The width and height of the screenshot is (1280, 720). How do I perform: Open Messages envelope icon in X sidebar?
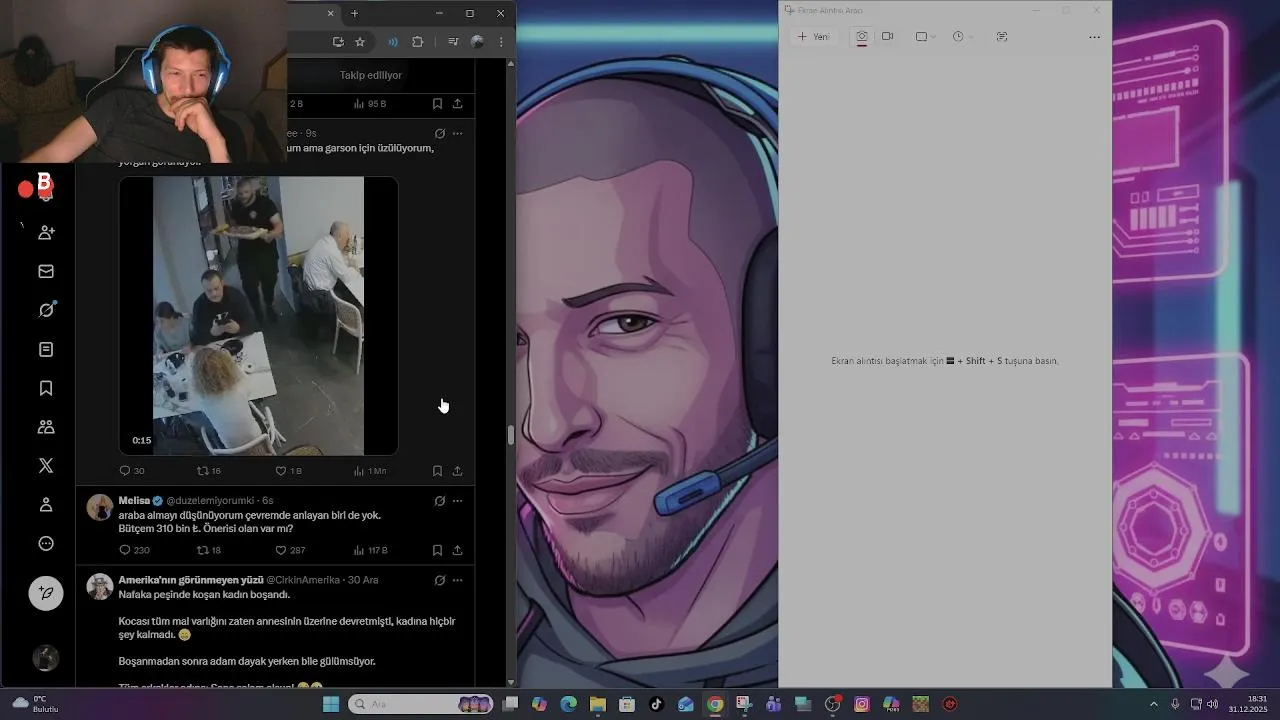[46, 271]
